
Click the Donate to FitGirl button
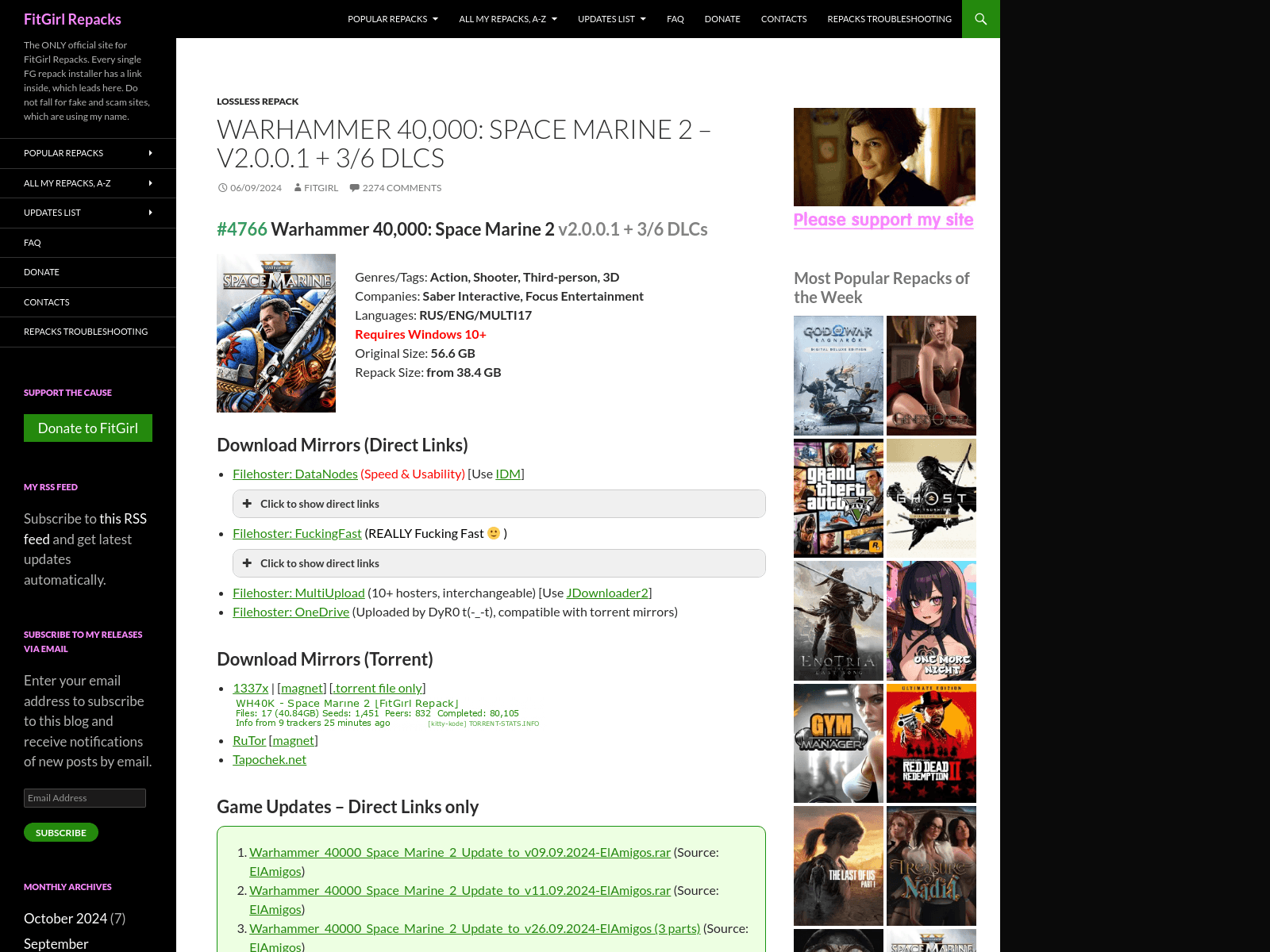pos(88,428)
